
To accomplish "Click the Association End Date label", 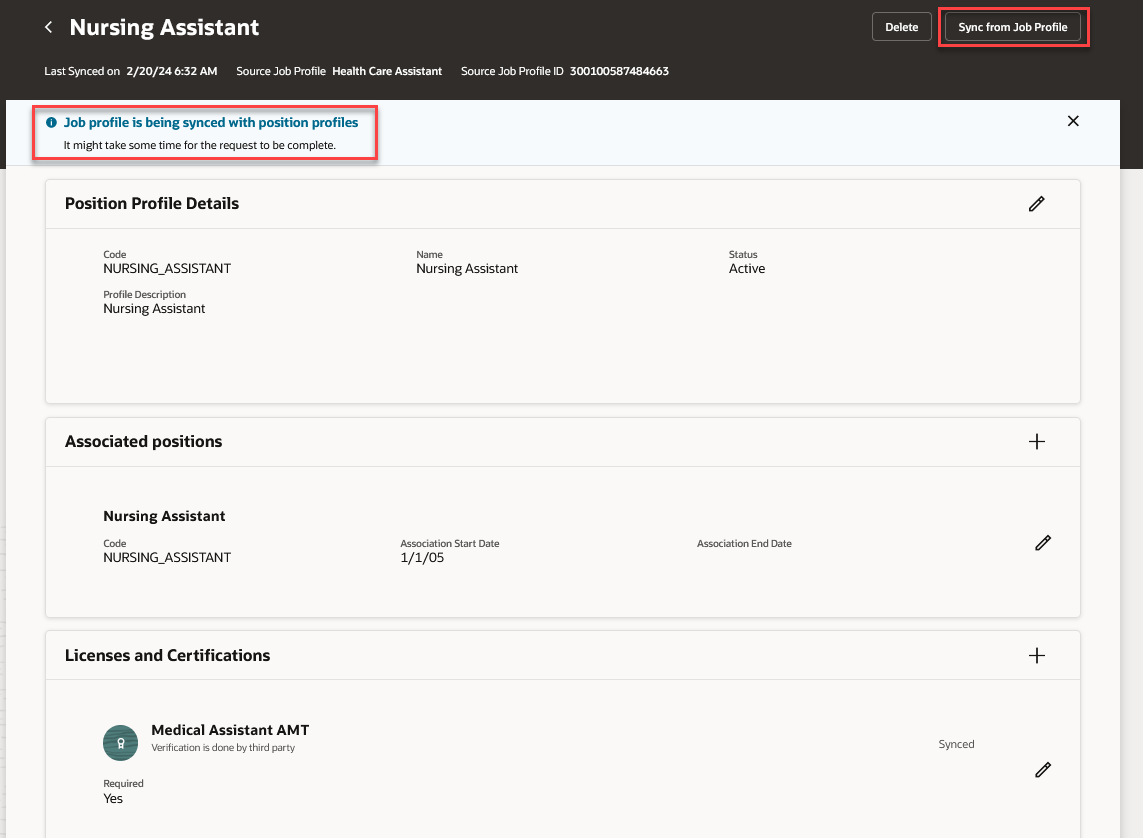I will pos(744,544).
